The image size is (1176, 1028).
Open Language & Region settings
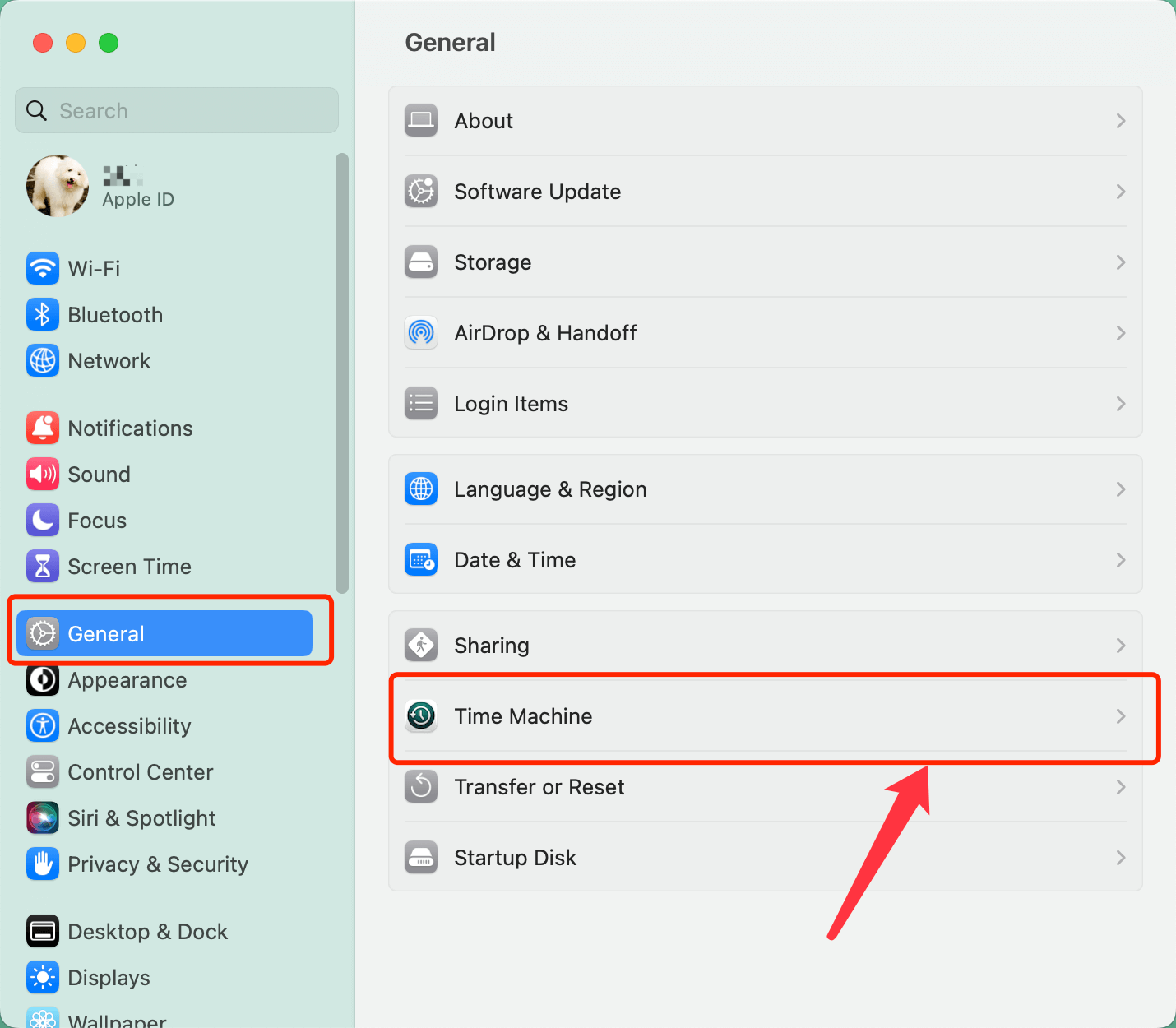[x=550, y=489]
